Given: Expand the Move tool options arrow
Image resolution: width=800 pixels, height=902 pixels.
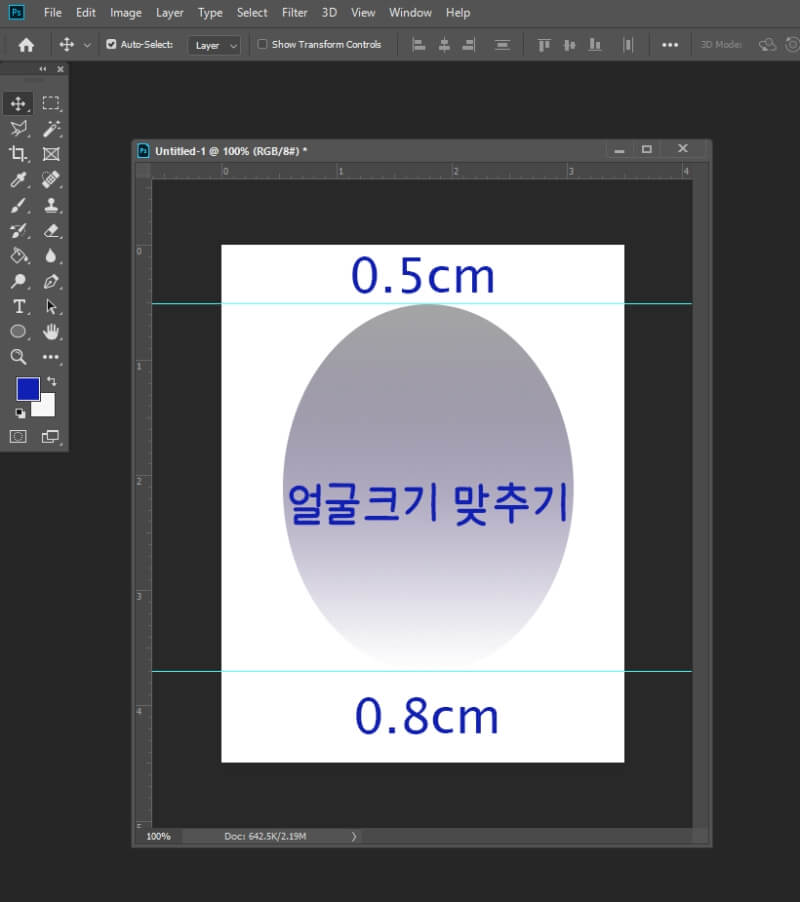Looking at the screenshot, I should 88,44.
